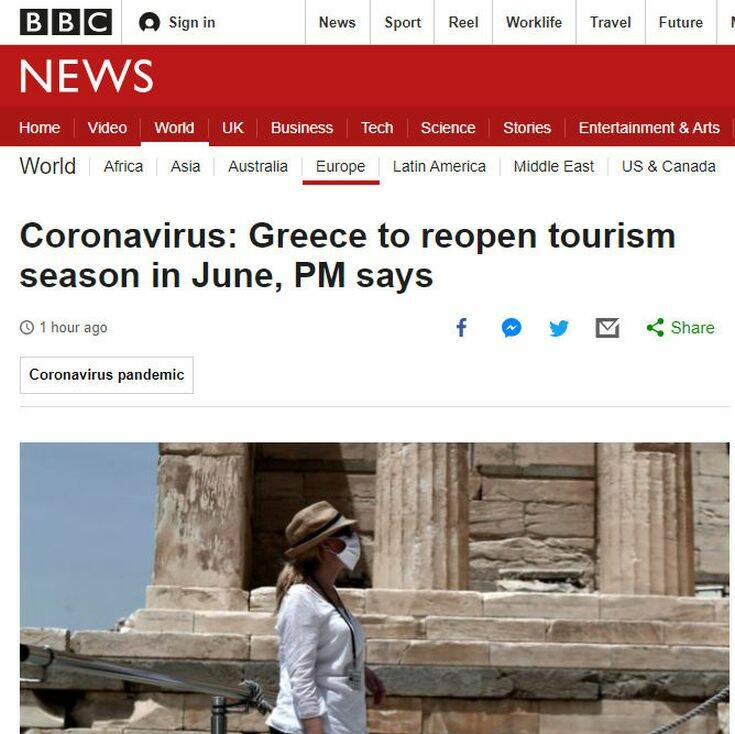Open the Europe regional subsection

pos(340,166)
